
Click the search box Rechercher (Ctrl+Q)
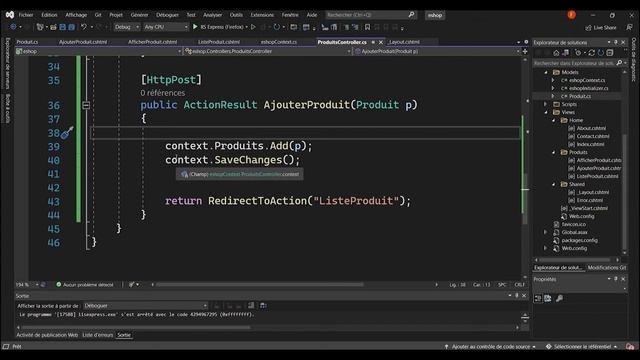(x=371, y=15)
